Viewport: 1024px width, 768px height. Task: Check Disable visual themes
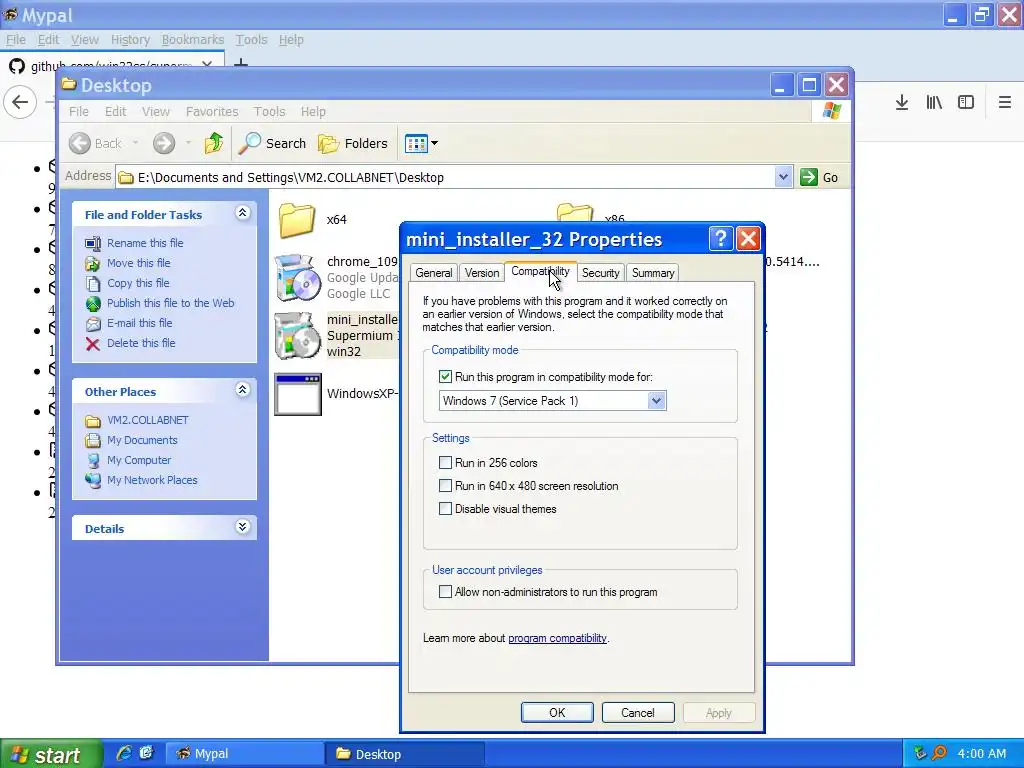coord(445,509)
